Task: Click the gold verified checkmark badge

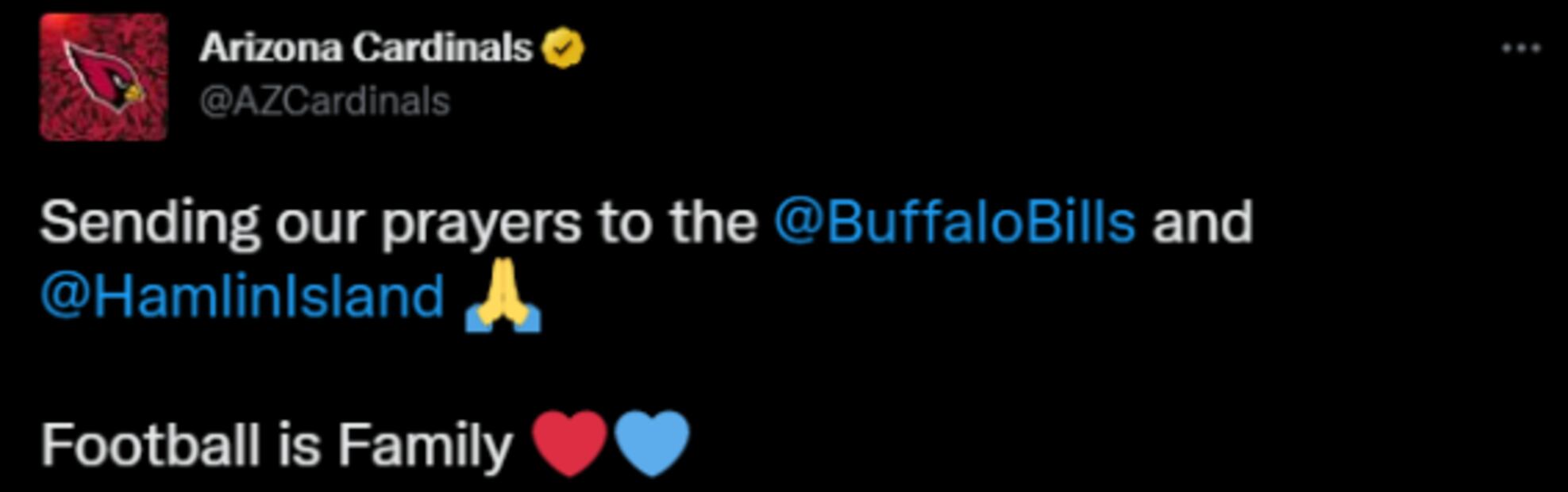Action: 563,48
